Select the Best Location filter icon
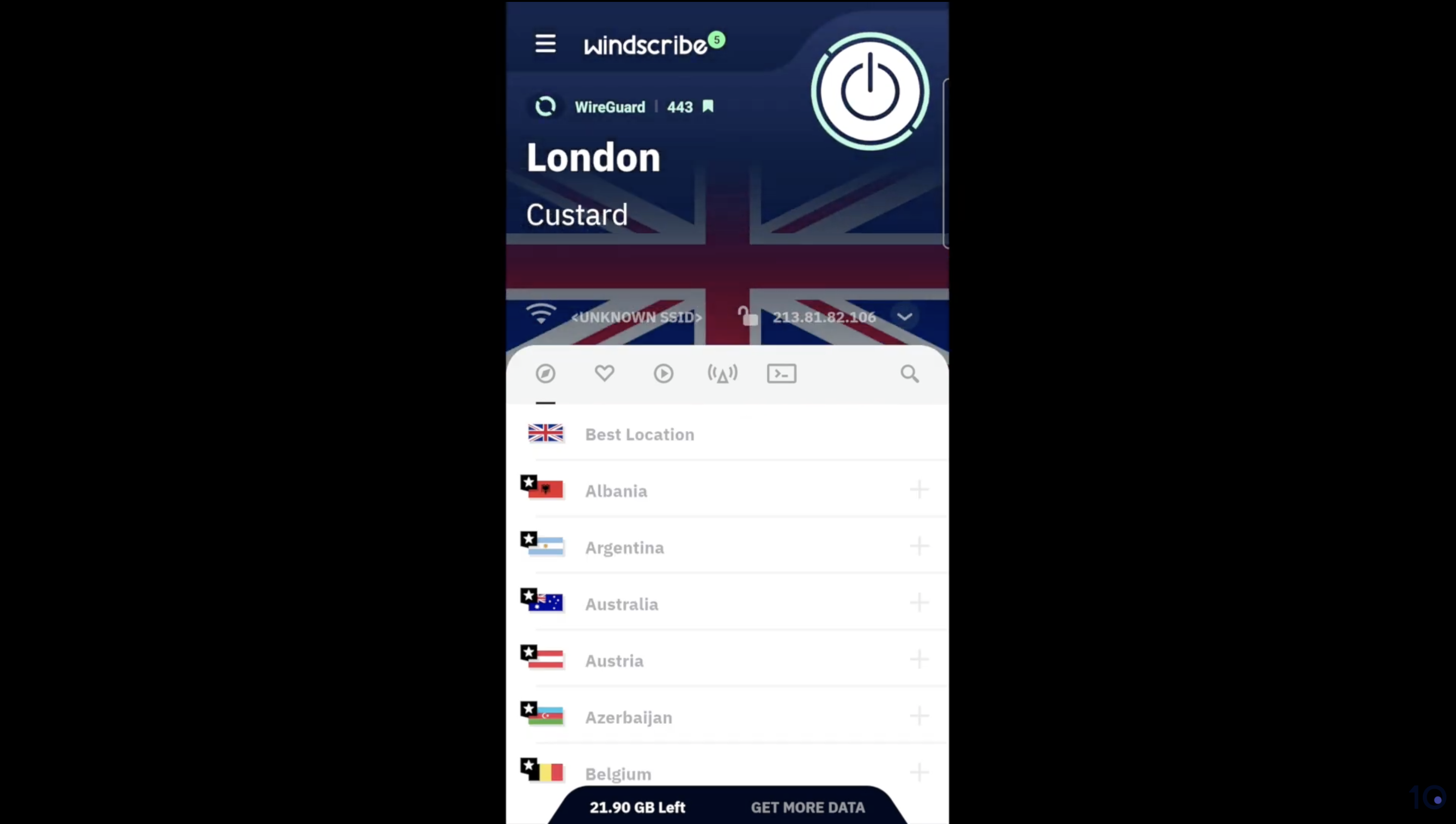Screen dimensions: 1456x824 pos(545,373)
